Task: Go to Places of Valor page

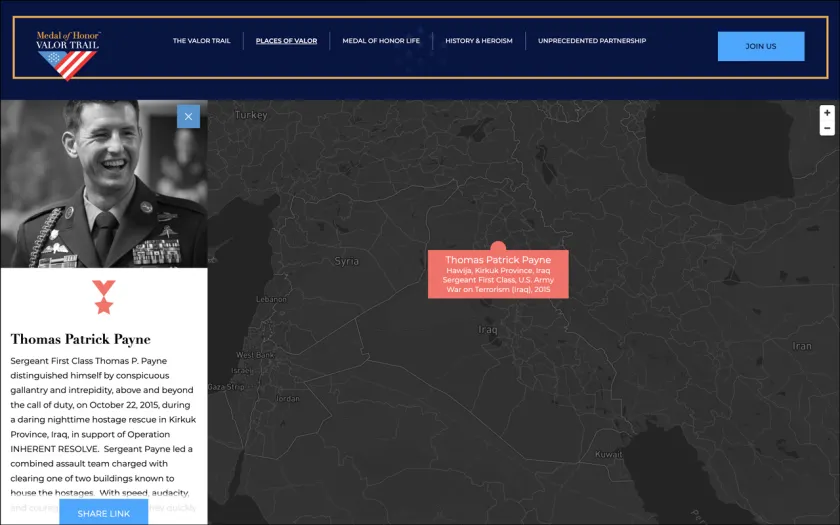Action: [286, 41]
